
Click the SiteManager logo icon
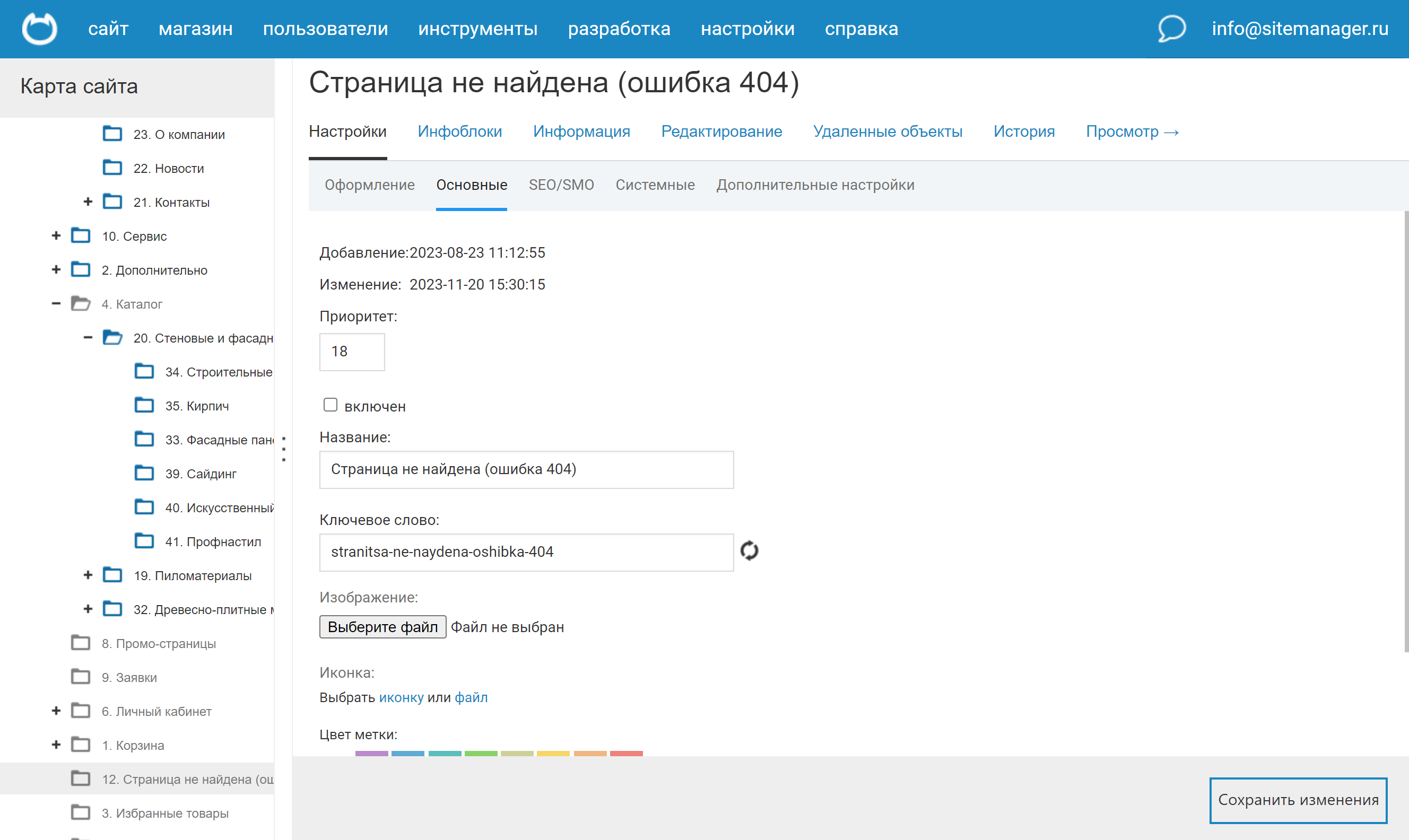click(40, 28)
